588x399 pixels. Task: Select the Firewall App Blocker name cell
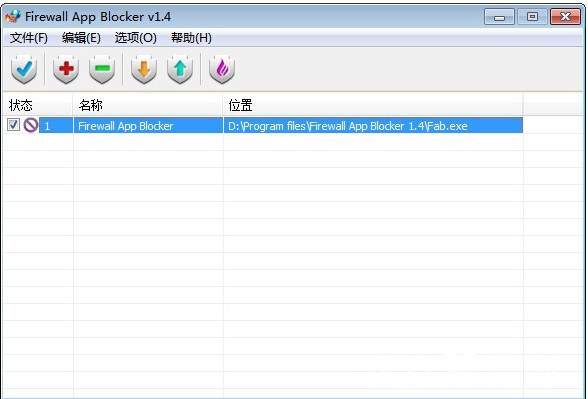pos(148,126)
